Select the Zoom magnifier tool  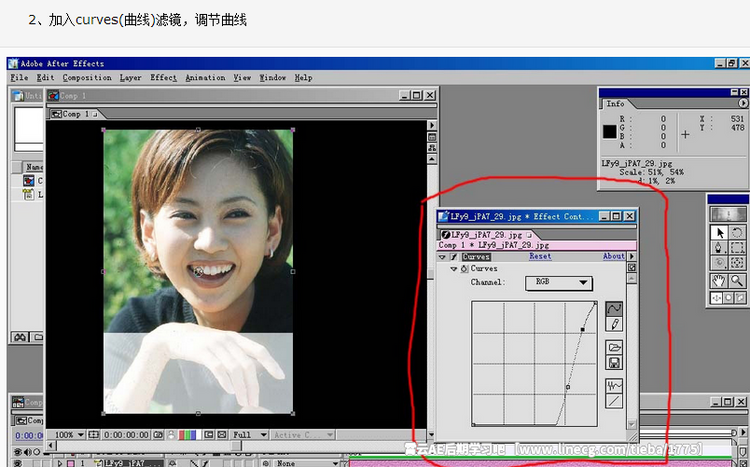tap(738, 281)
